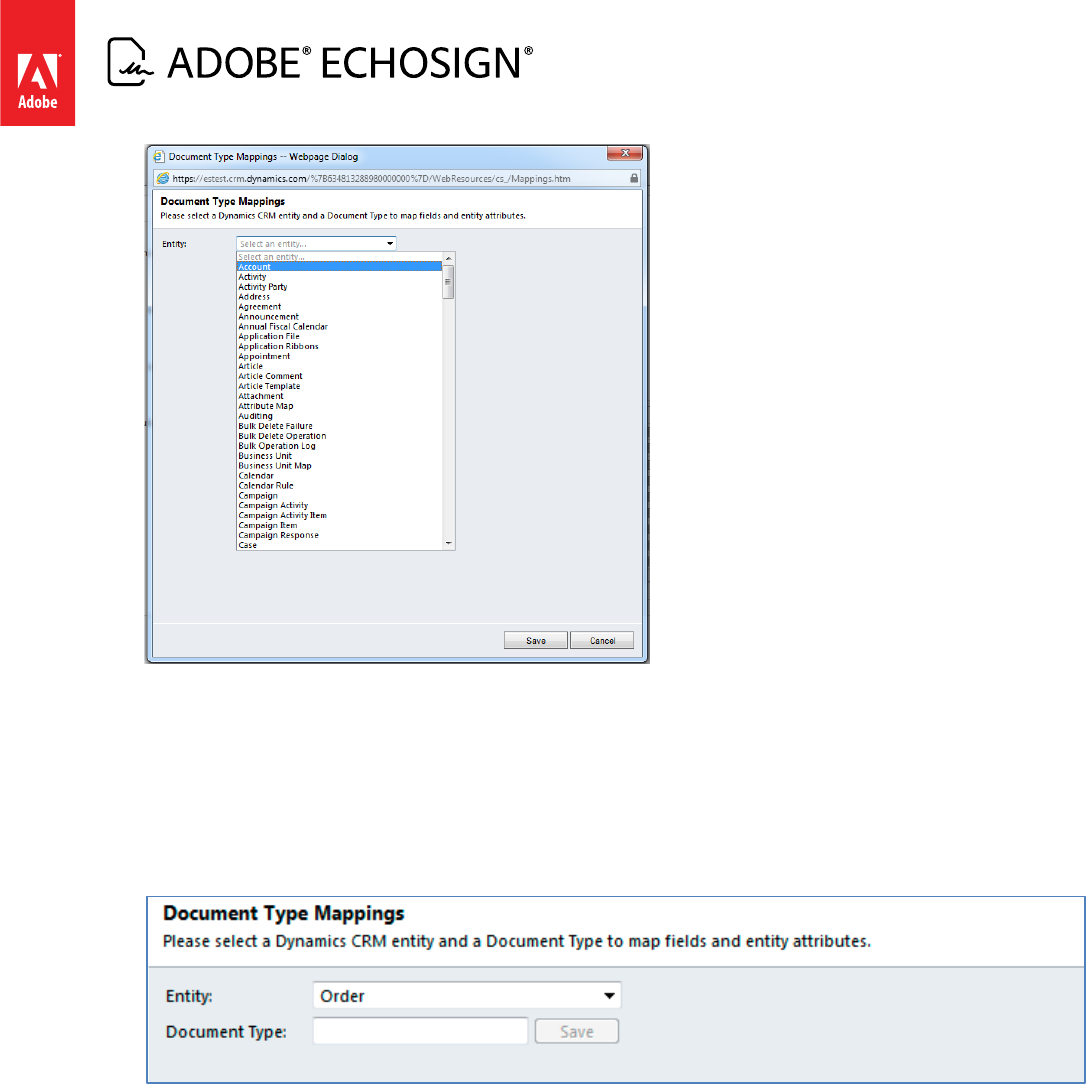Select Activity Party in entity list
The image size is (1086, 1084).
[339, 287]
